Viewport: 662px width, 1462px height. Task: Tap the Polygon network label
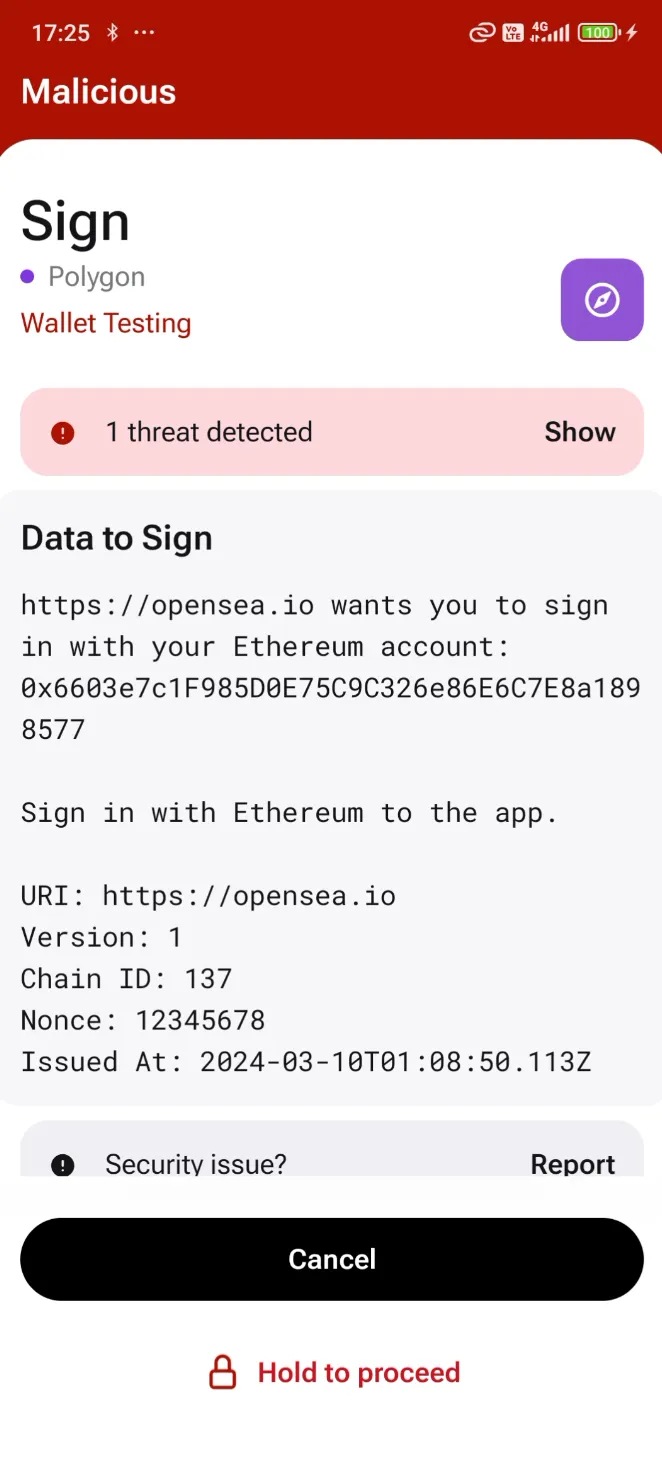tap(97, 277)
